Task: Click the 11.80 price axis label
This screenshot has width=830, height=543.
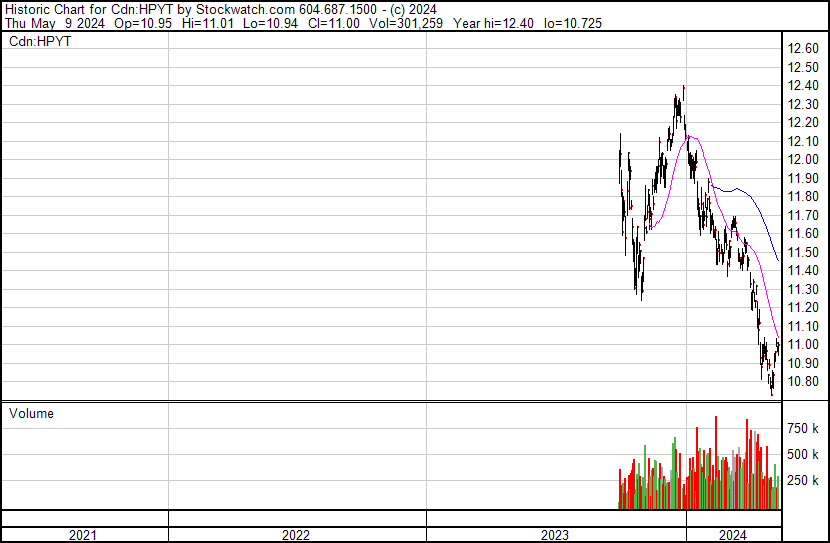Action: coord(803,197)
